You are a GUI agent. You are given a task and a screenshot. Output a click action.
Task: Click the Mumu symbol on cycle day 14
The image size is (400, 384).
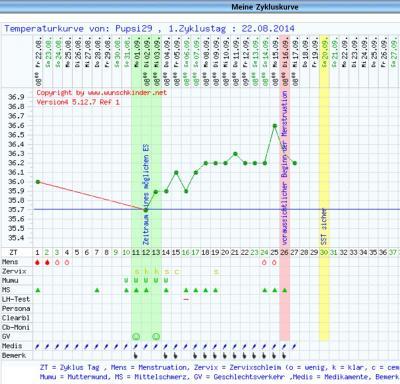166,281
